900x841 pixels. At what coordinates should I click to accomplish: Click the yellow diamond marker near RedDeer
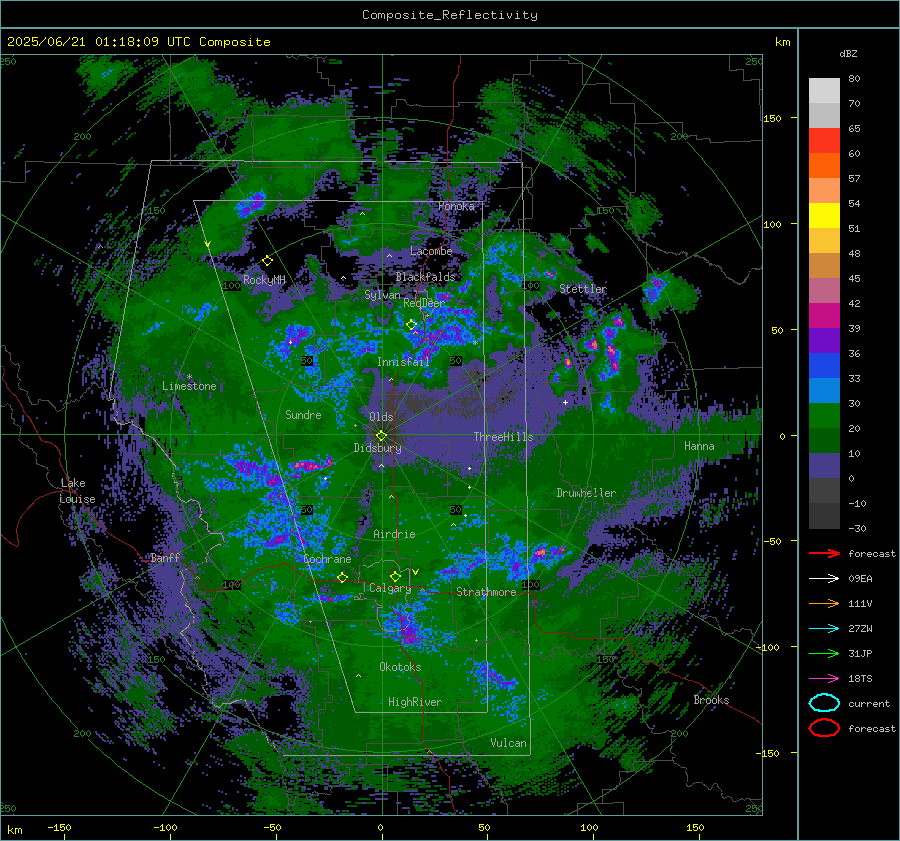(x=411, y=324)
